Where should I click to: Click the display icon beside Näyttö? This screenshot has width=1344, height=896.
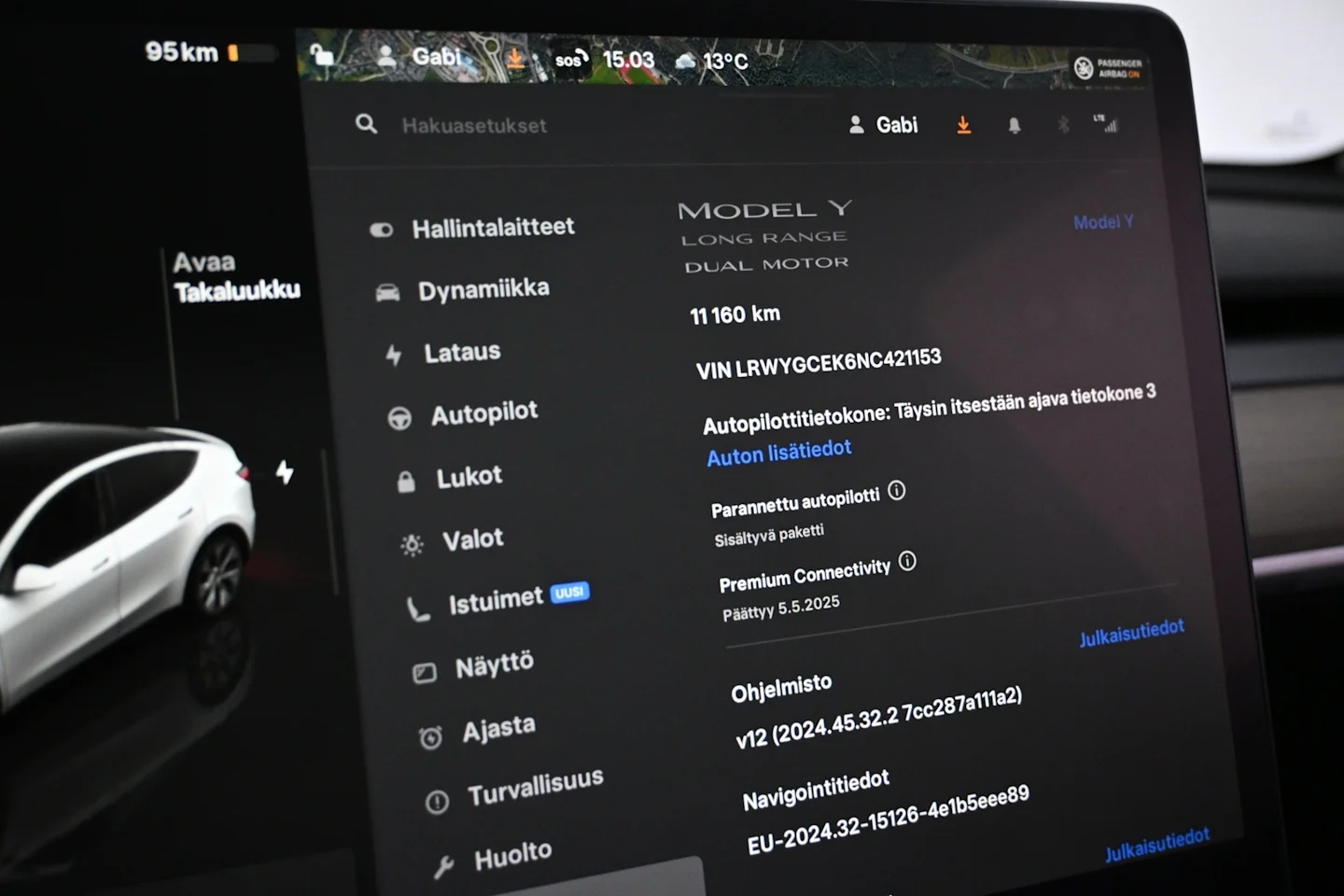[x=424, y=673]
